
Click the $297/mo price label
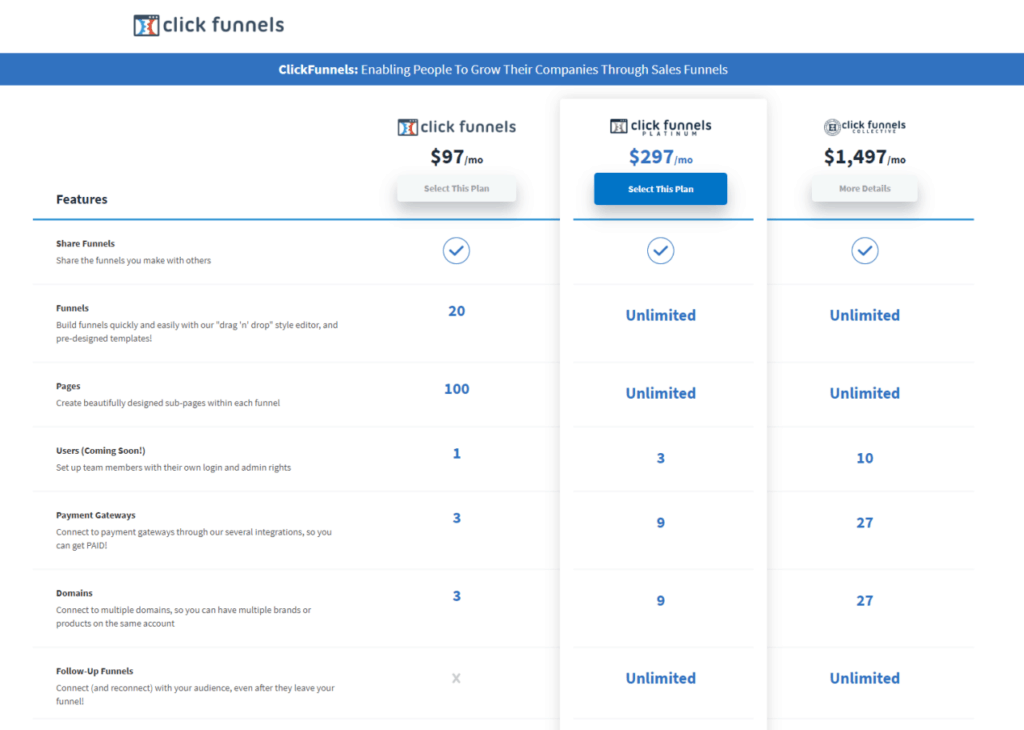(660, 157)
